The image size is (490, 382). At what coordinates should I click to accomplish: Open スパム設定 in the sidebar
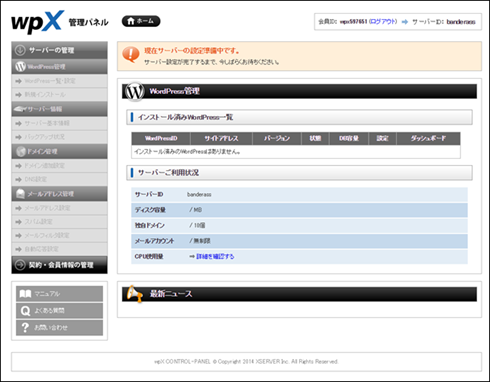[x=59, y=222]
